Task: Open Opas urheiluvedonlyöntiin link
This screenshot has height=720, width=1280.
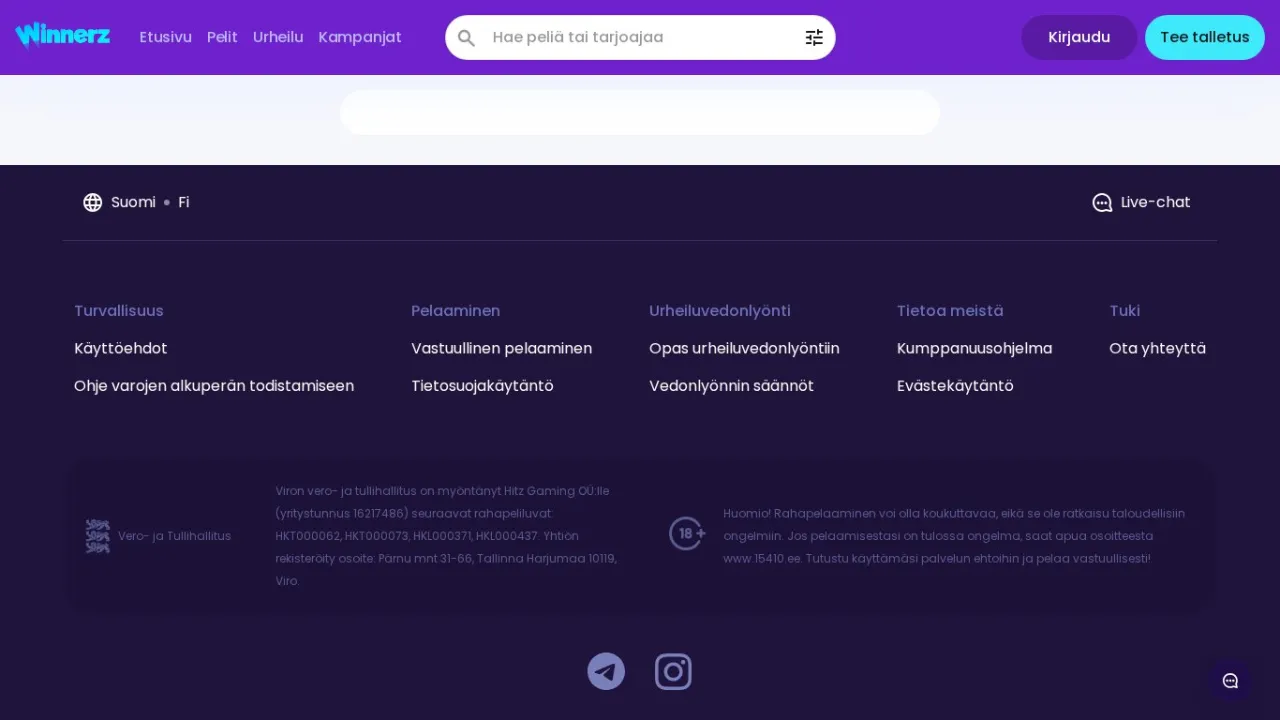Action: 744,348
